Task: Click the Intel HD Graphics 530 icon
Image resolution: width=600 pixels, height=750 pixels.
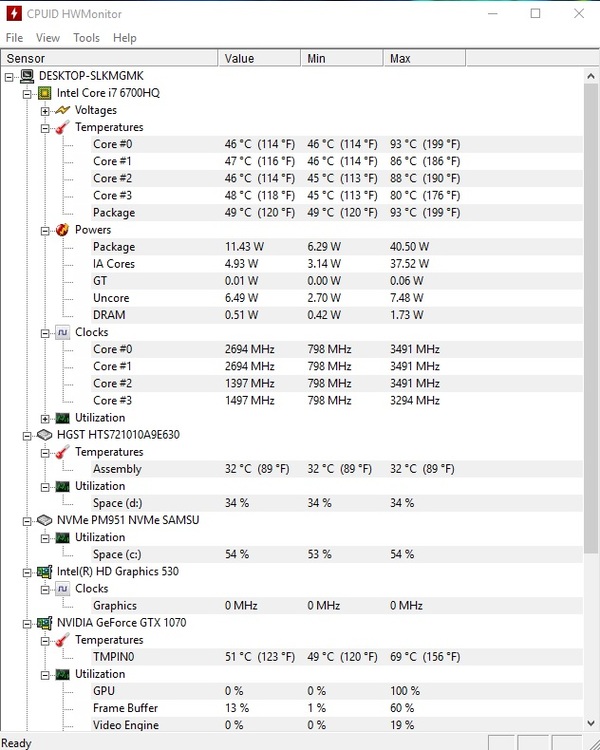Action: point(45,572)
